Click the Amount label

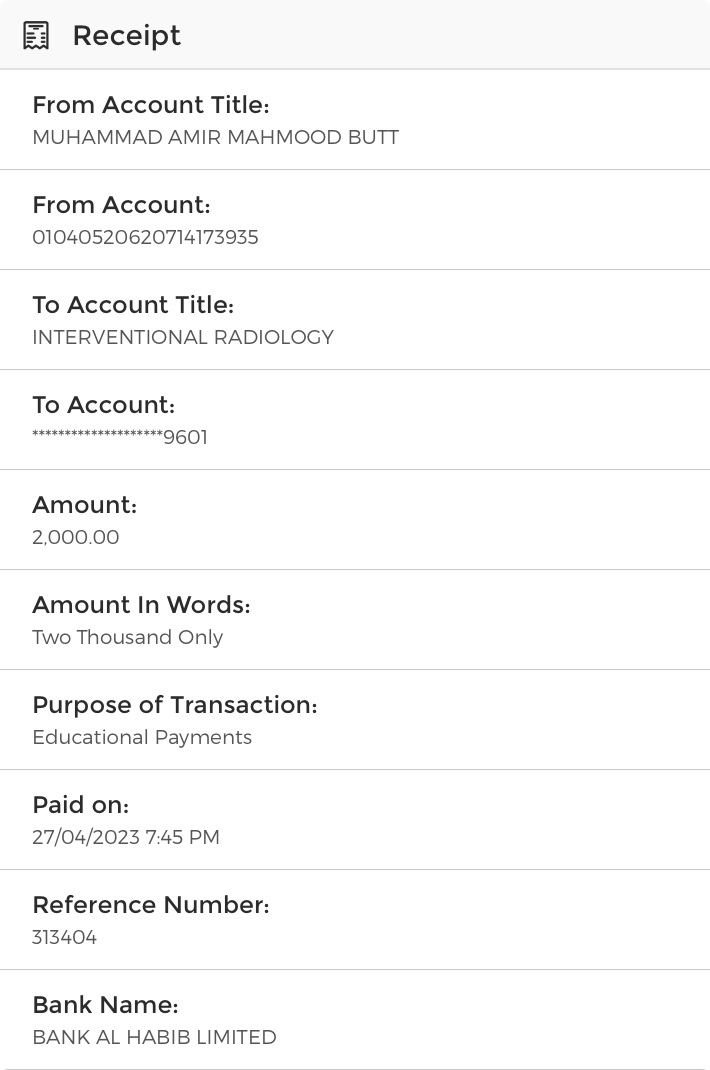coord(84,505)
